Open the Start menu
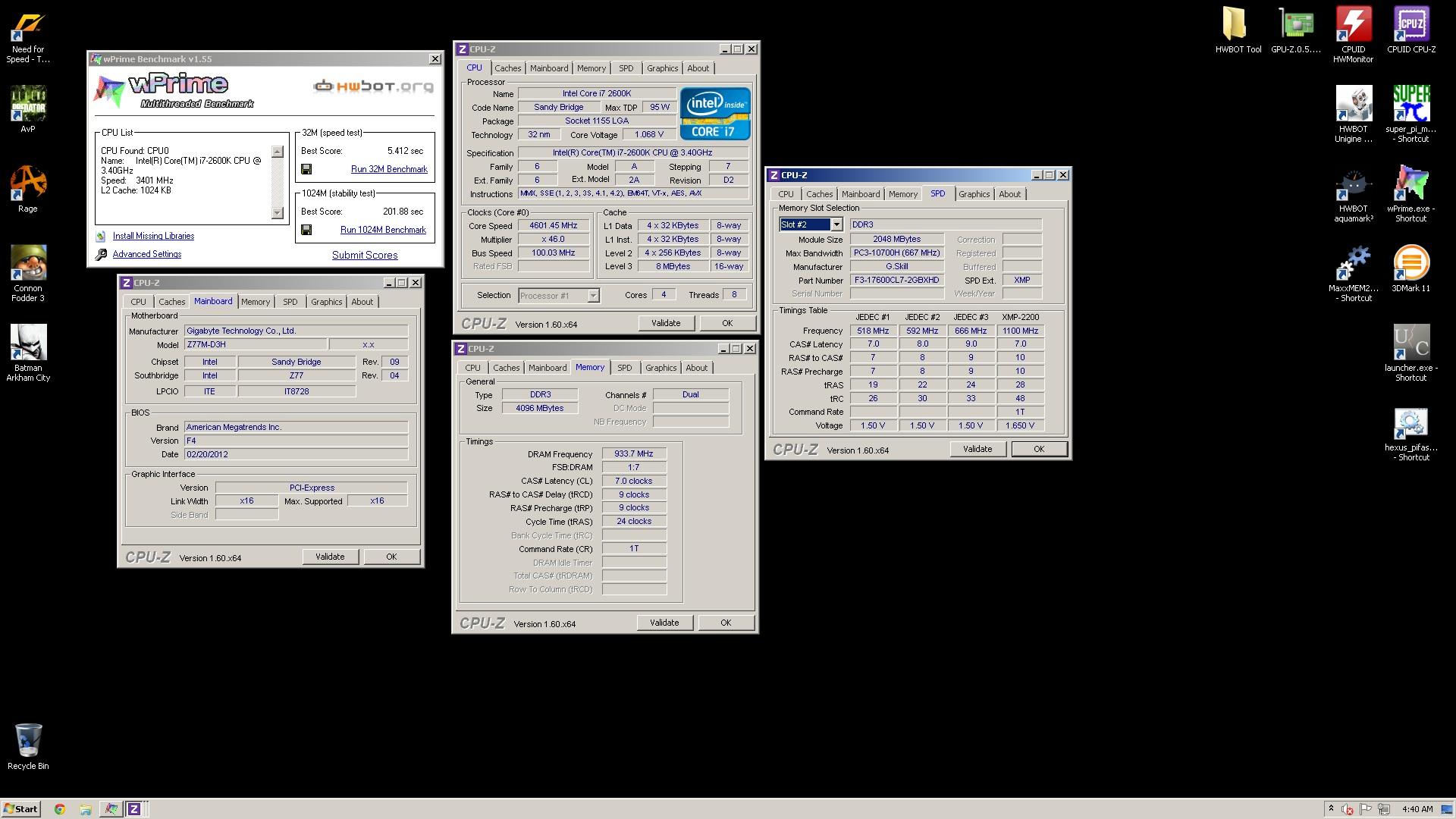This screenshot has width=1456, height=819. (20, 809)
